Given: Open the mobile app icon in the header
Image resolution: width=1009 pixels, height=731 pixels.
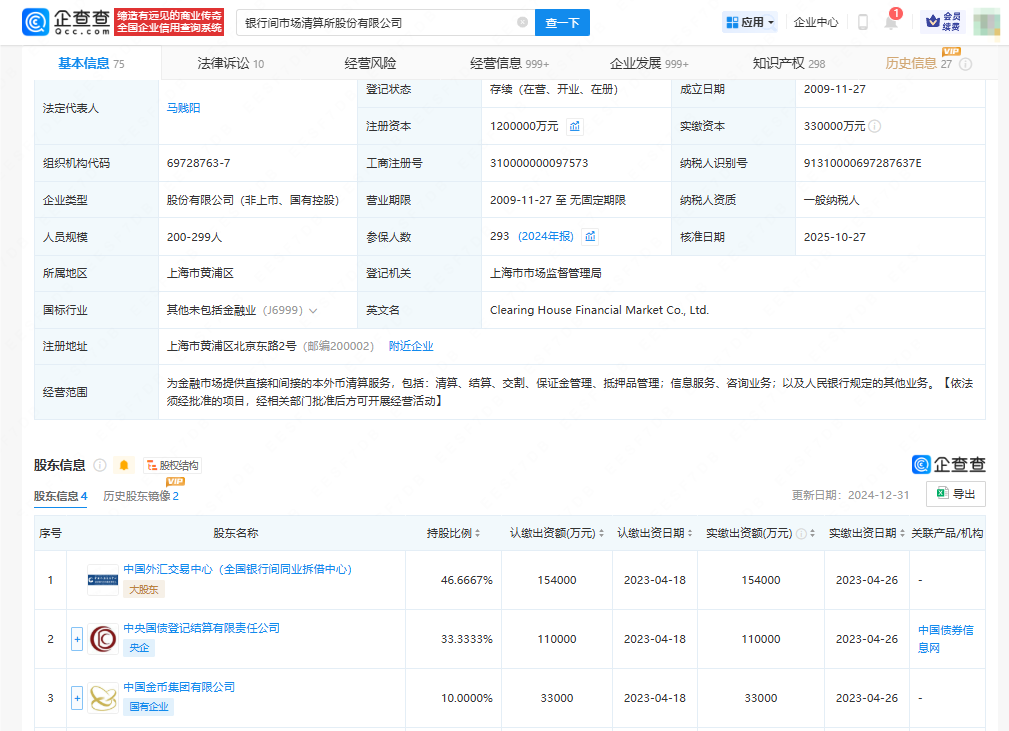Looking at the screenshot, I should 862,21.
